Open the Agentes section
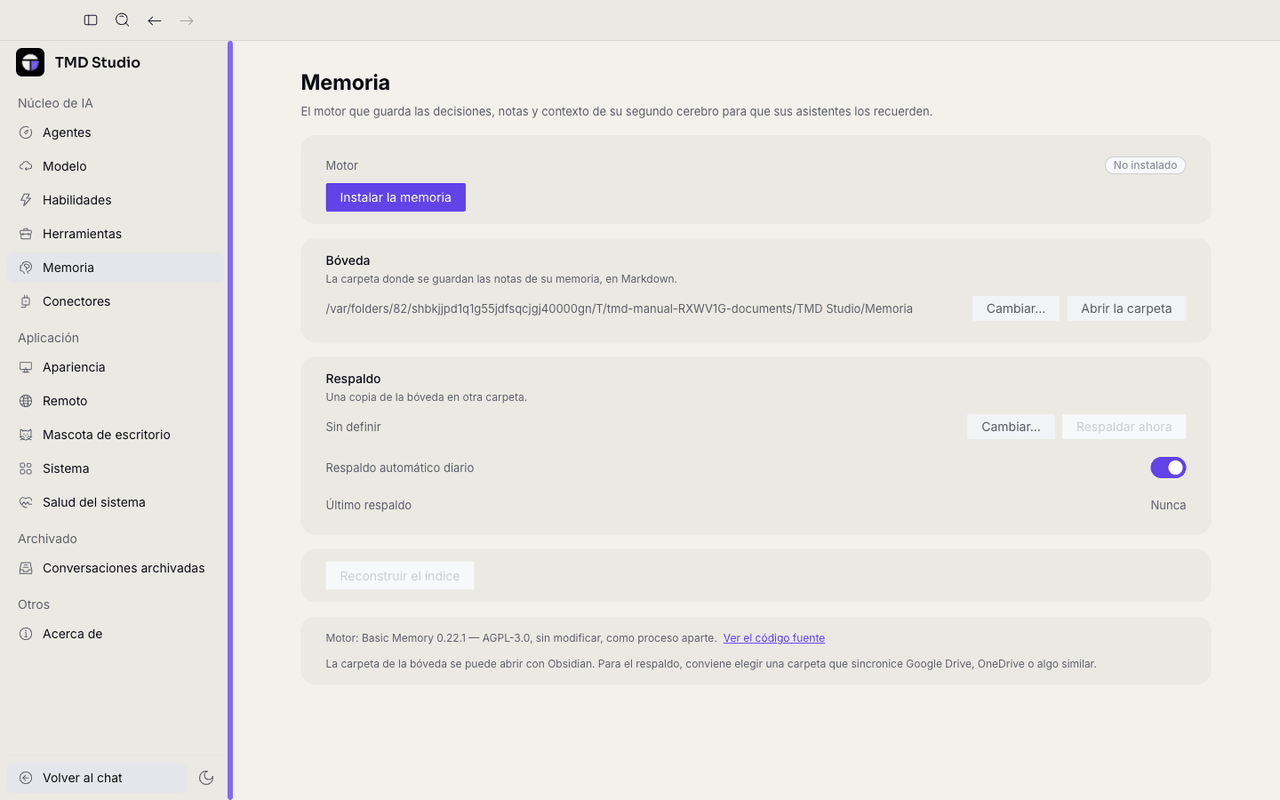The height and width of the screenshot is (800, 1280). pos(116,133)
